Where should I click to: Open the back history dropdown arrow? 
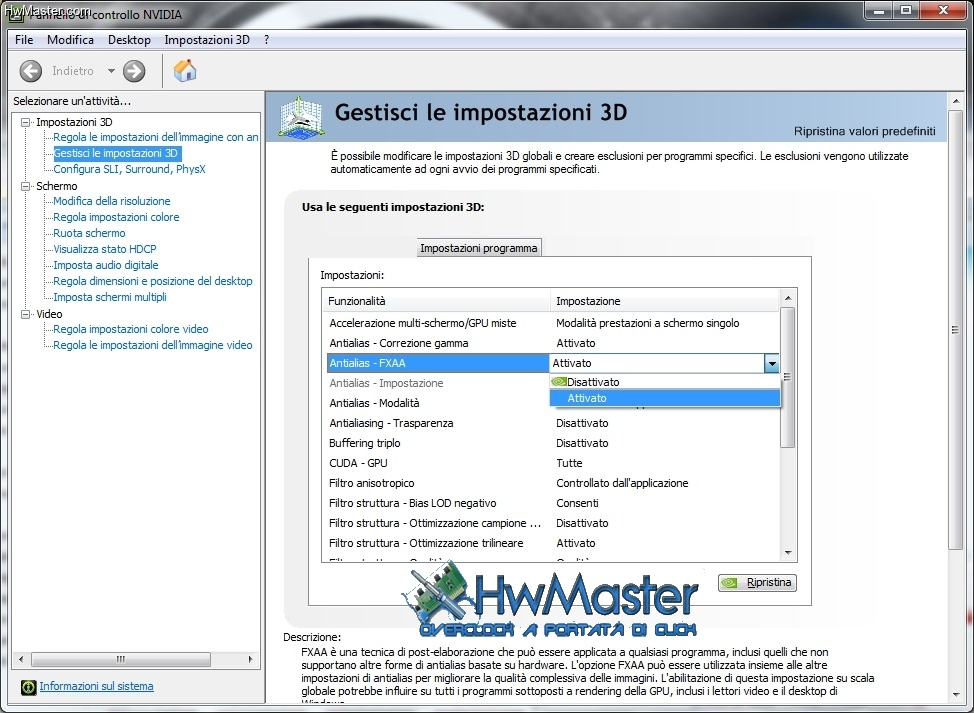(x=111, y=71)
